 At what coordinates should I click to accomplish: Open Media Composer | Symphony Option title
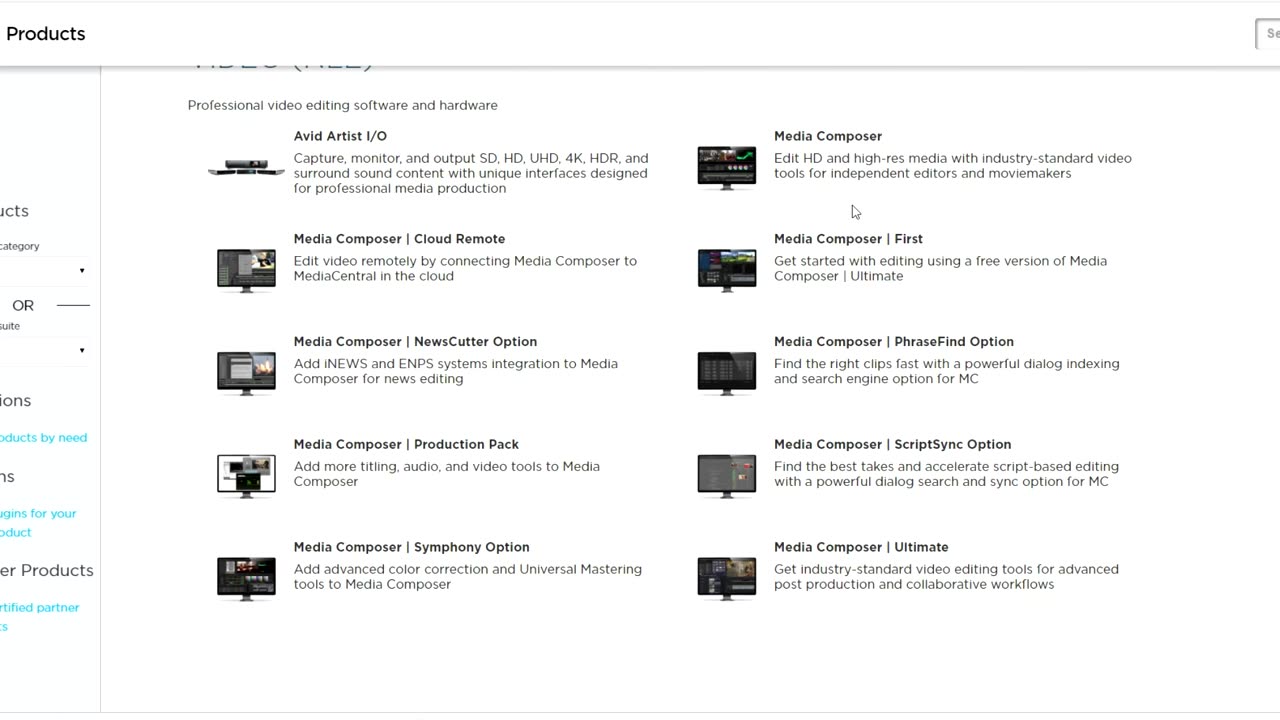point(411,547)
